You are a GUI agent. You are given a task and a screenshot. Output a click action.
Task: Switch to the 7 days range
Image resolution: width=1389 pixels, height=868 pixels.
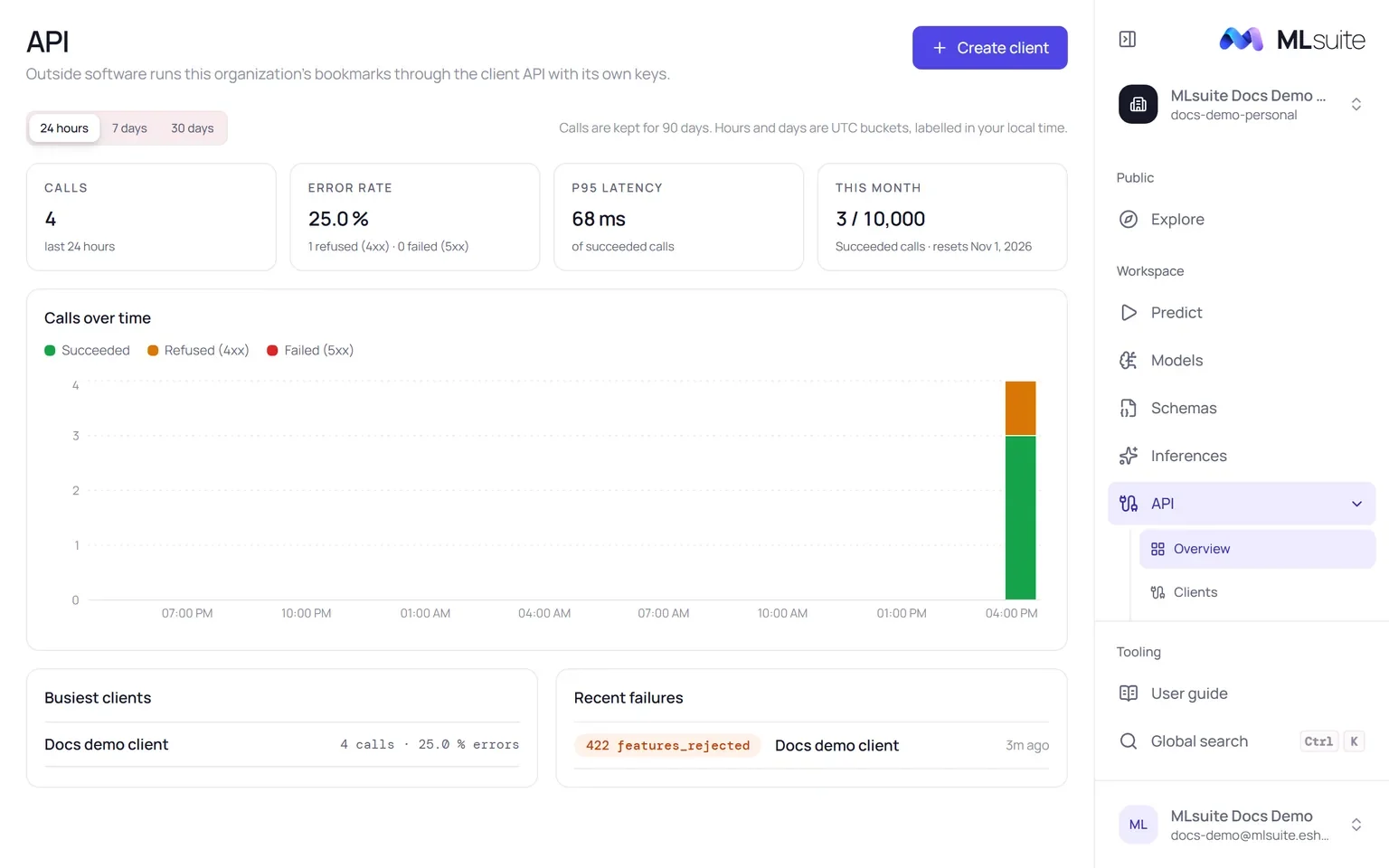[x=129, y=128]
